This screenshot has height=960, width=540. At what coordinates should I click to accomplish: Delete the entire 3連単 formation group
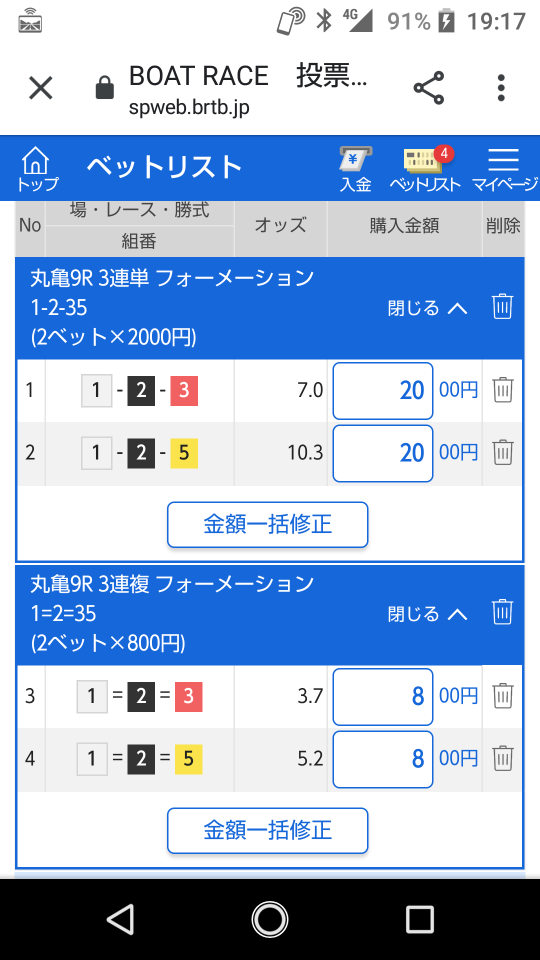(502, 306)
